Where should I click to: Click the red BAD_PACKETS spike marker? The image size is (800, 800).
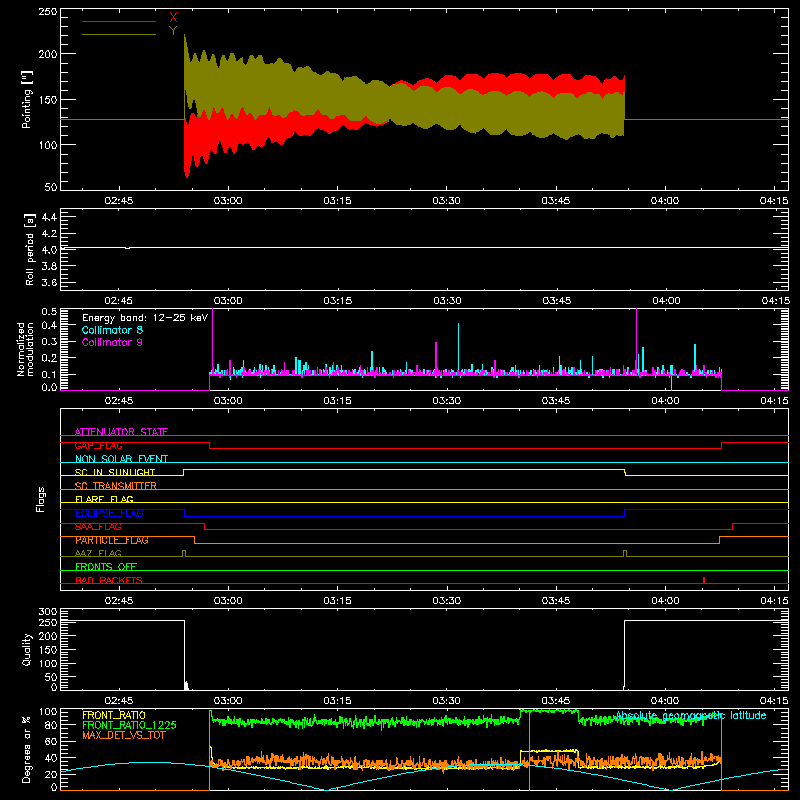pos(704,580)
